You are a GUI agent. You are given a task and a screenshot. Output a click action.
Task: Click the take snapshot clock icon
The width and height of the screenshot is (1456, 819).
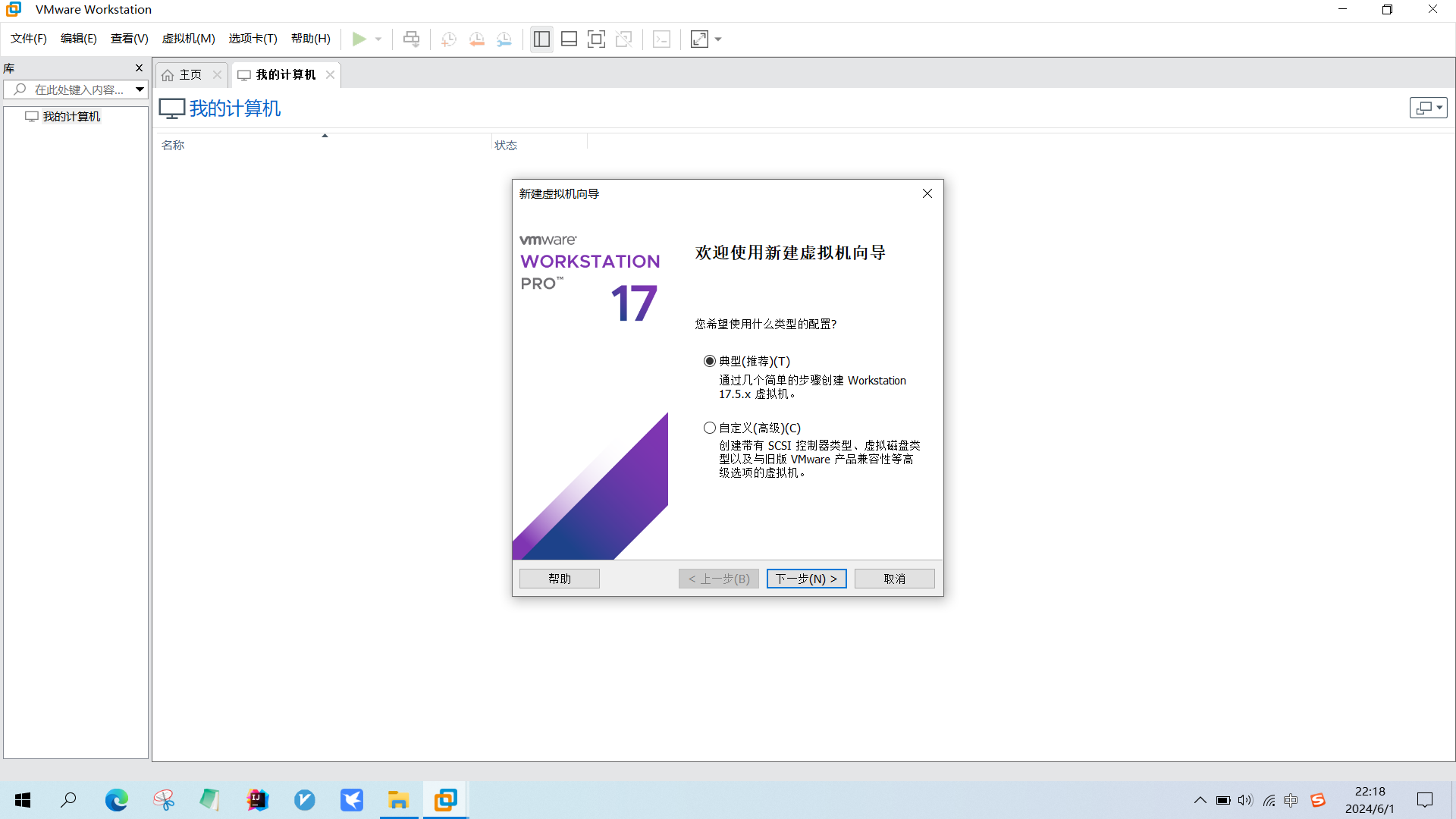(x=449, y=39)
